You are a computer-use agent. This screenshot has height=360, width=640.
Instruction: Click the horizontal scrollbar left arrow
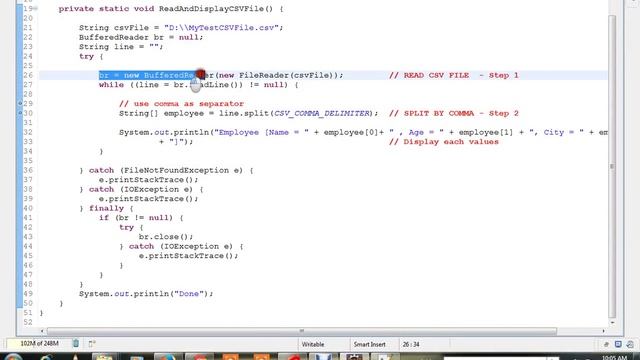[x=42, y=331]
